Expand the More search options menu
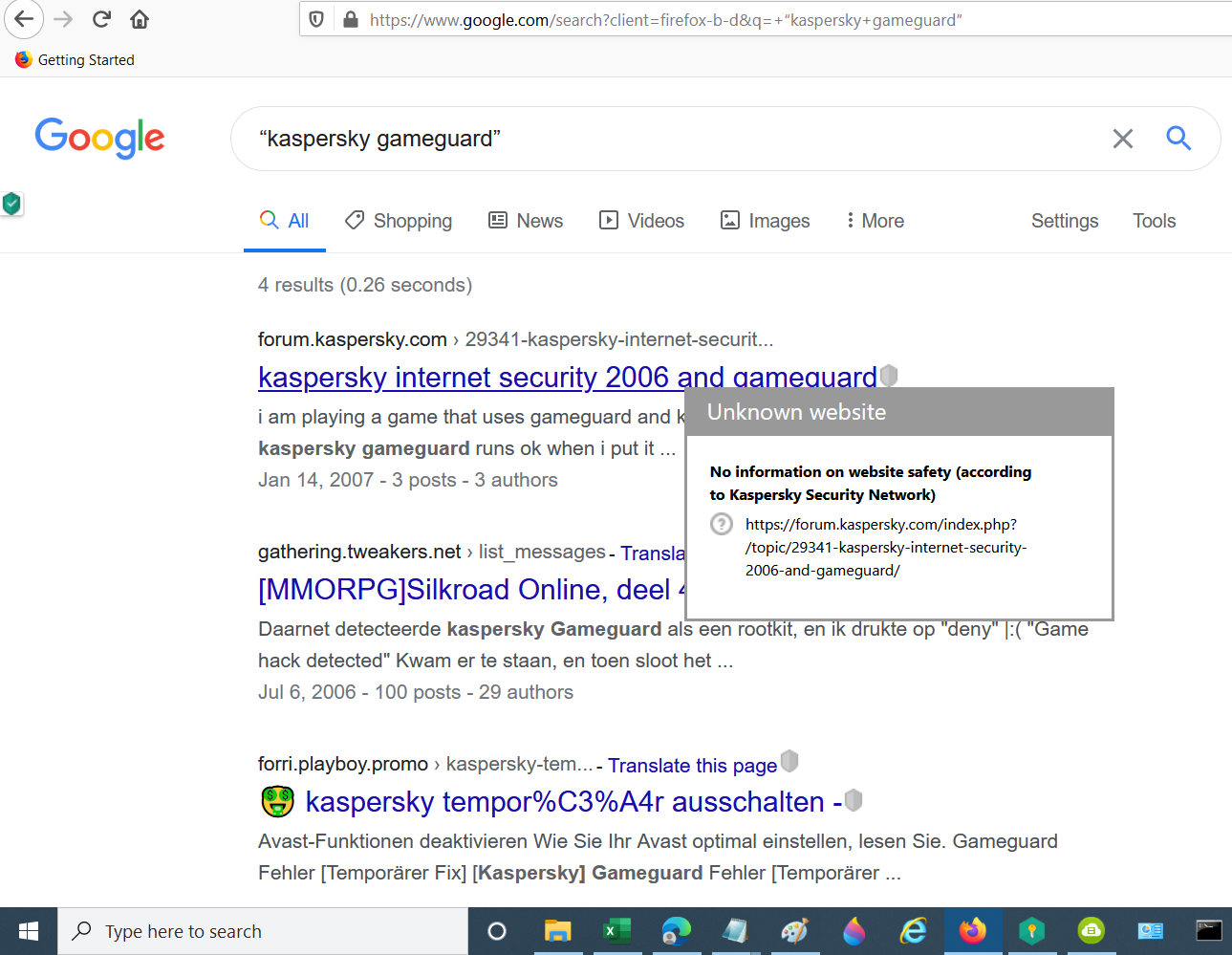 pos(875,221)
